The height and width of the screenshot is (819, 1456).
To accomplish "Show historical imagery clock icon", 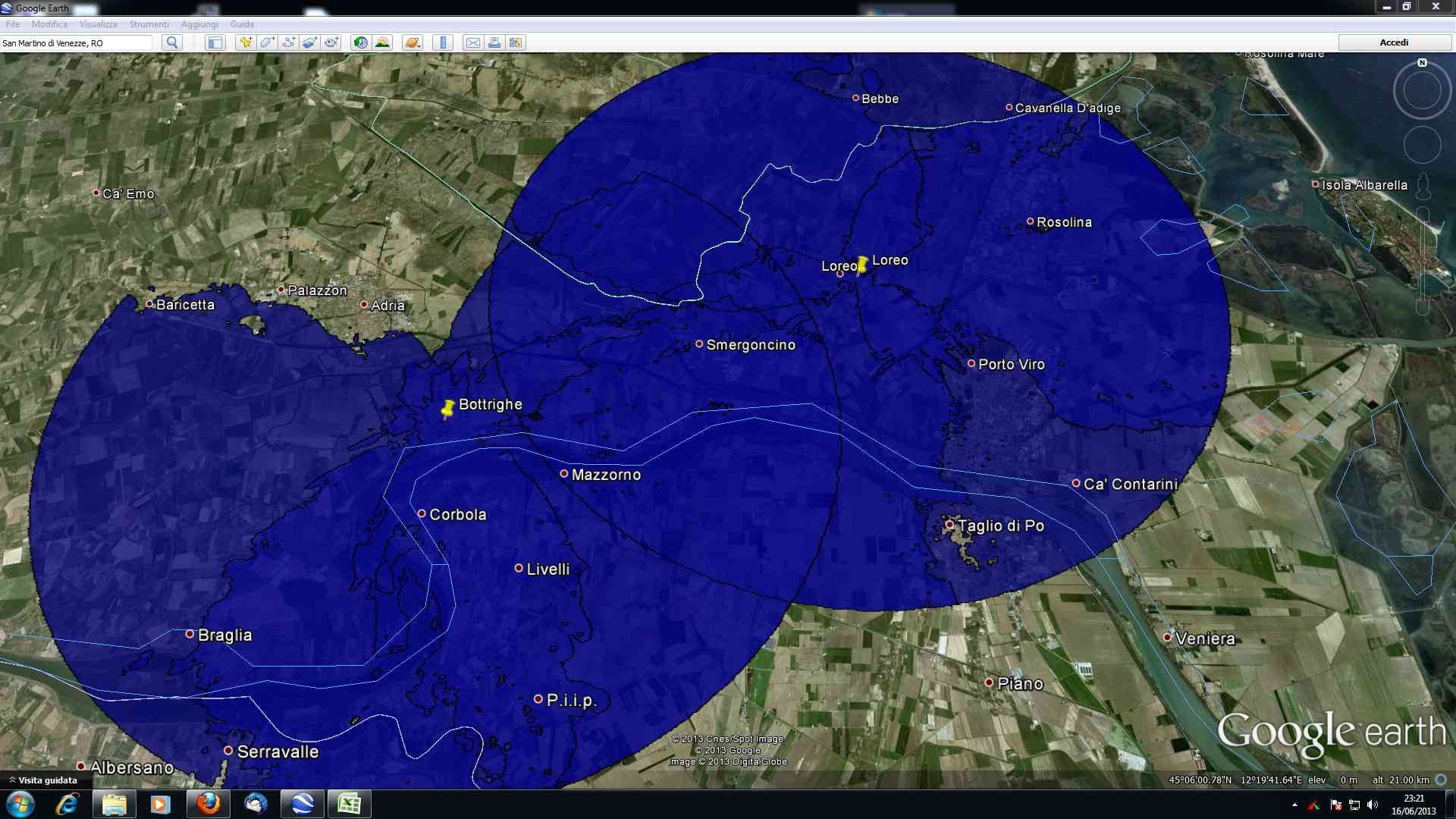I will coord(361,42).
